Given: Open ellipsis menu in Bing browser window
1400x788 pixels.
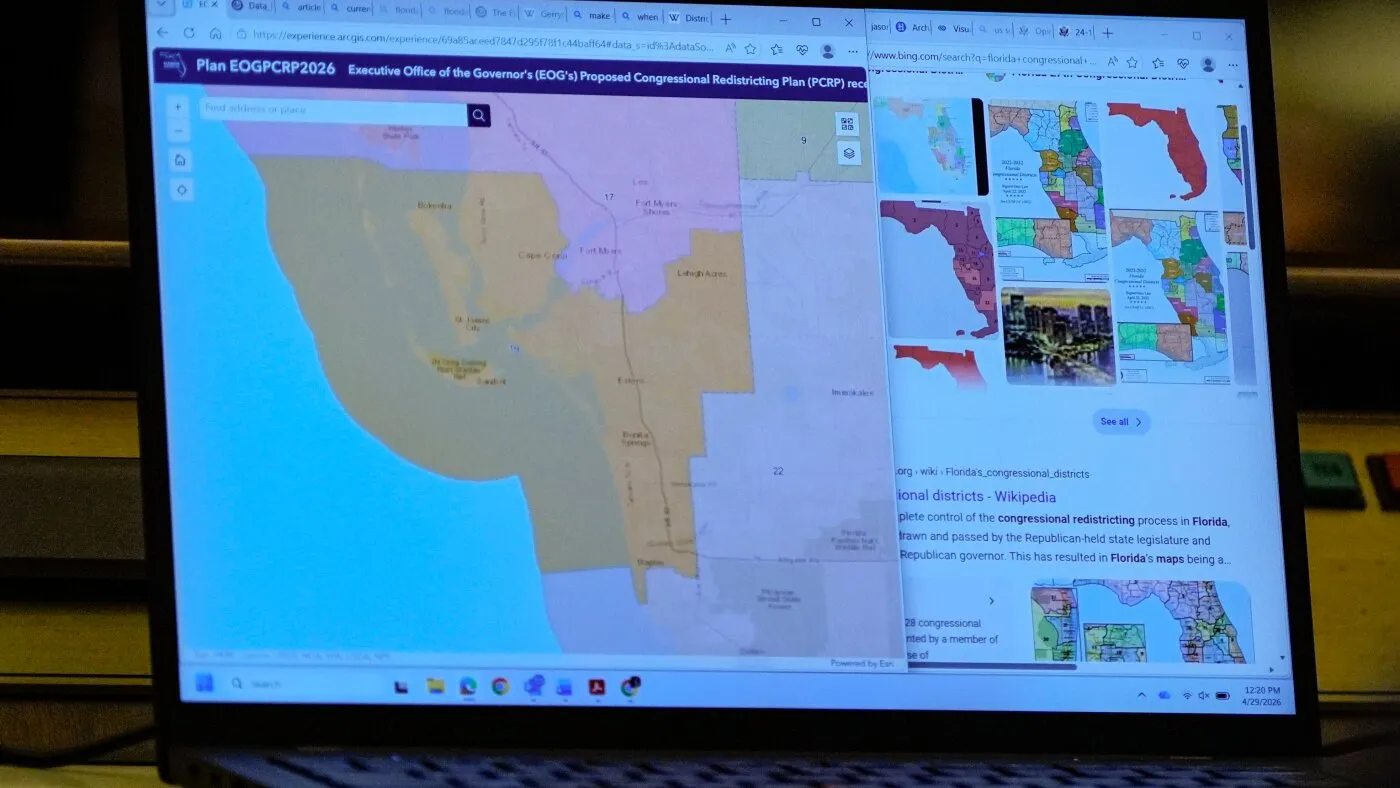Looking at the screenshot, I should click(1231, 65).
